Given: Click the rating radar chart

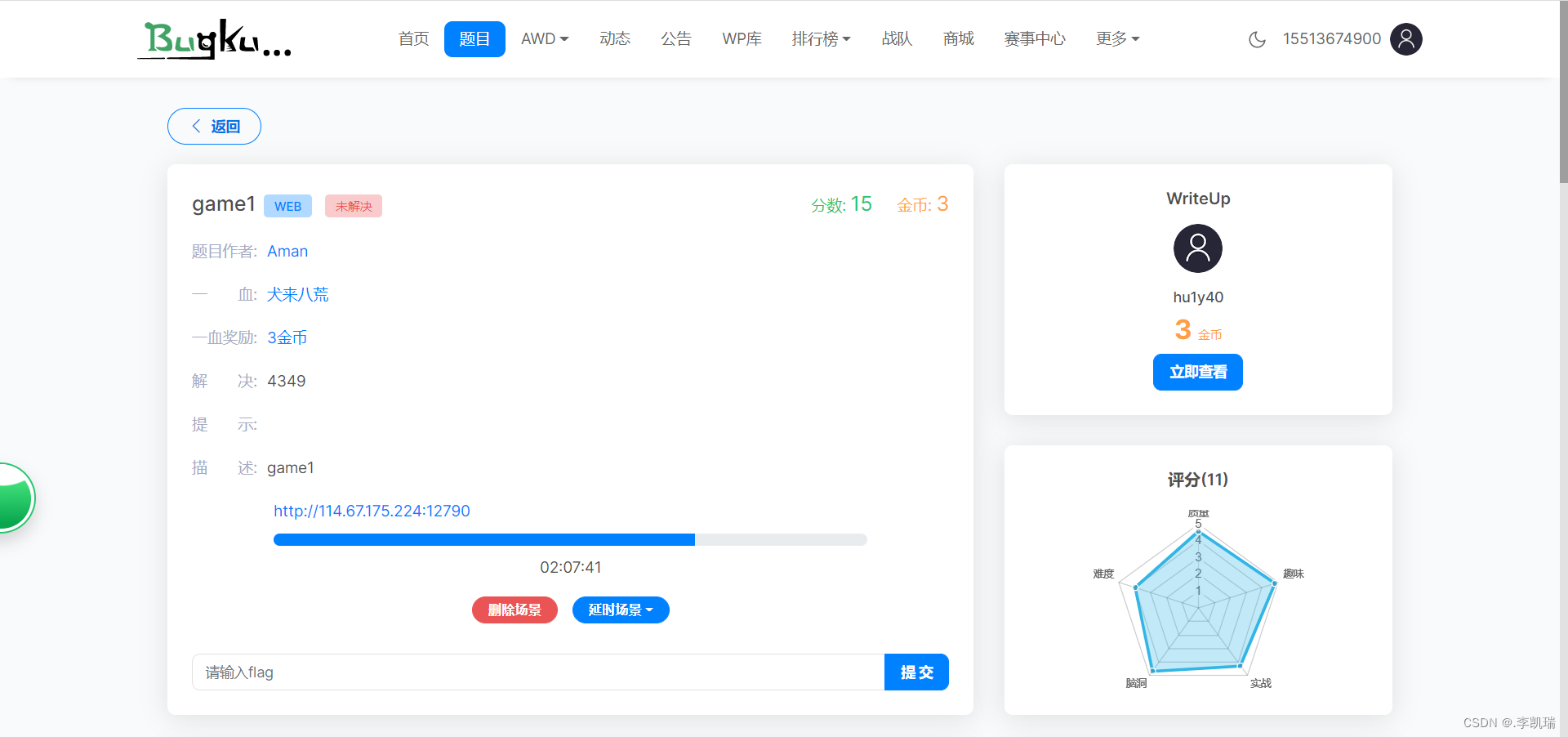Looking at the screenshot, I should pos(1198,601).
